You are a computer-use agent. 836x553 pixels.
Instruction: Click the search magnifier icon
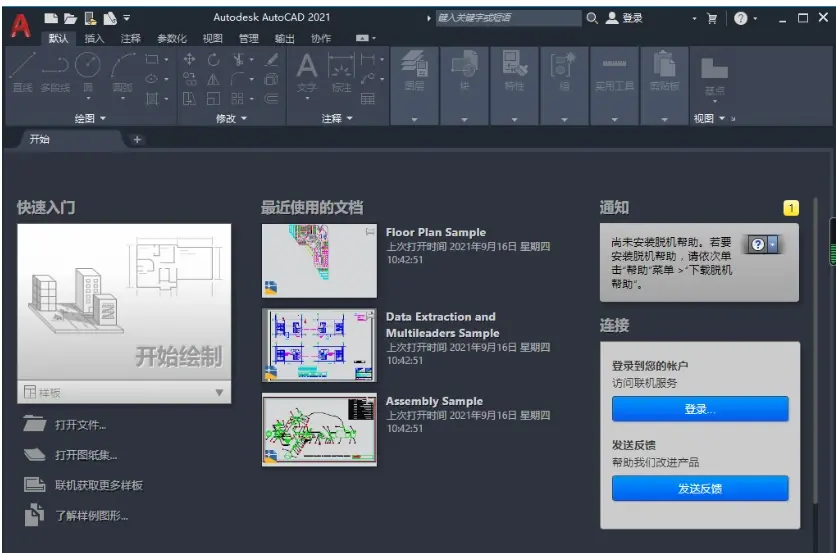coord(592,18)
